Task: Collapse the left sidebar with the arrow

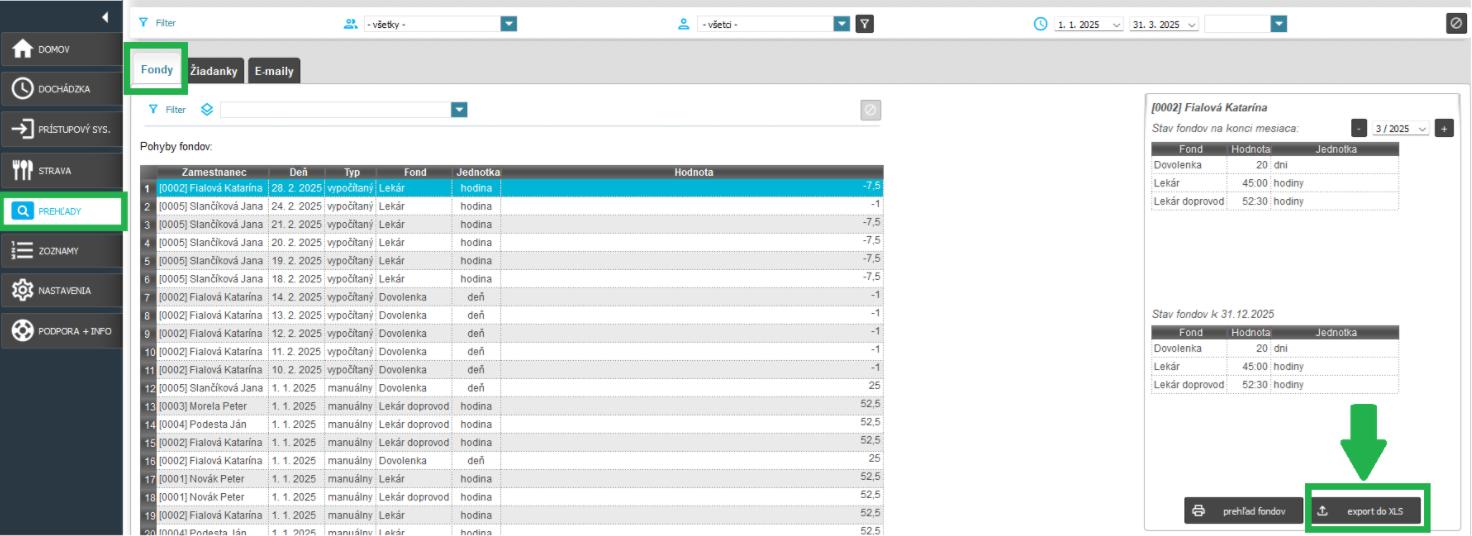Action: coord(105,17)
